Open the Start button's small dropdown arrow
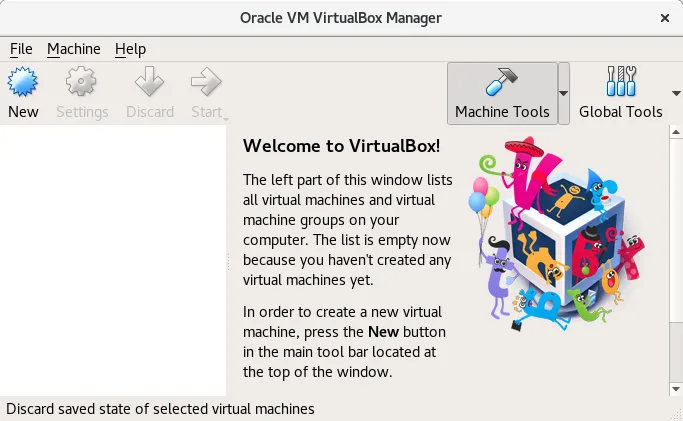This screenshot has width=683, height=421. pos(226,118)
